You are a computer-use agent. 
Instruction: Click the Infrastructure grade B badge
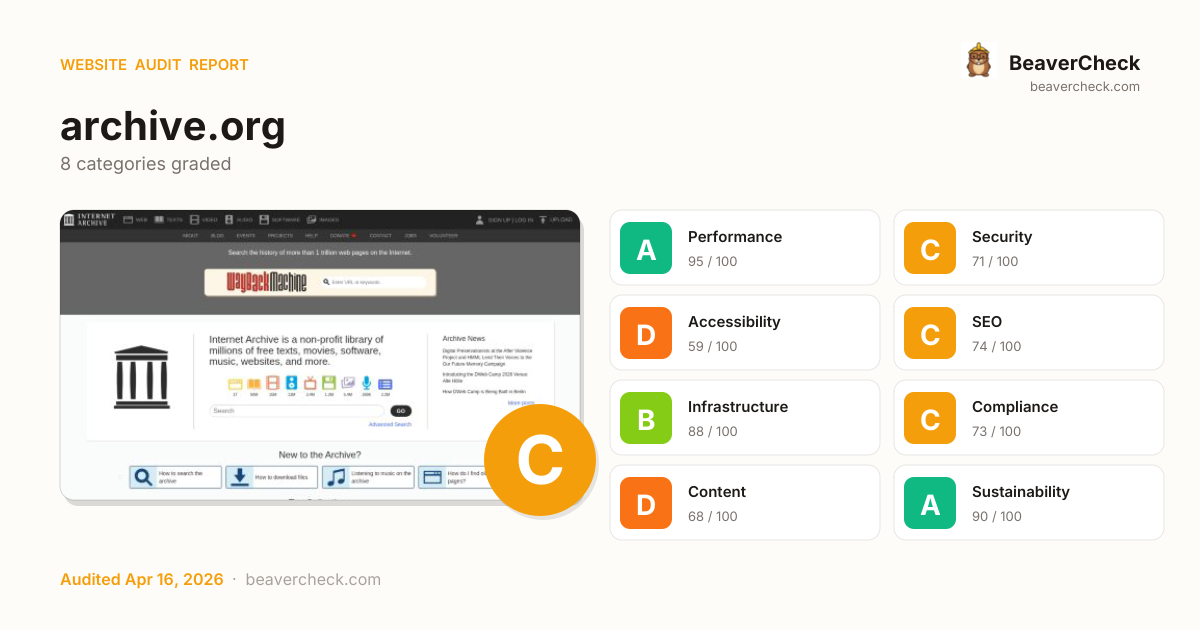[646, 418]
